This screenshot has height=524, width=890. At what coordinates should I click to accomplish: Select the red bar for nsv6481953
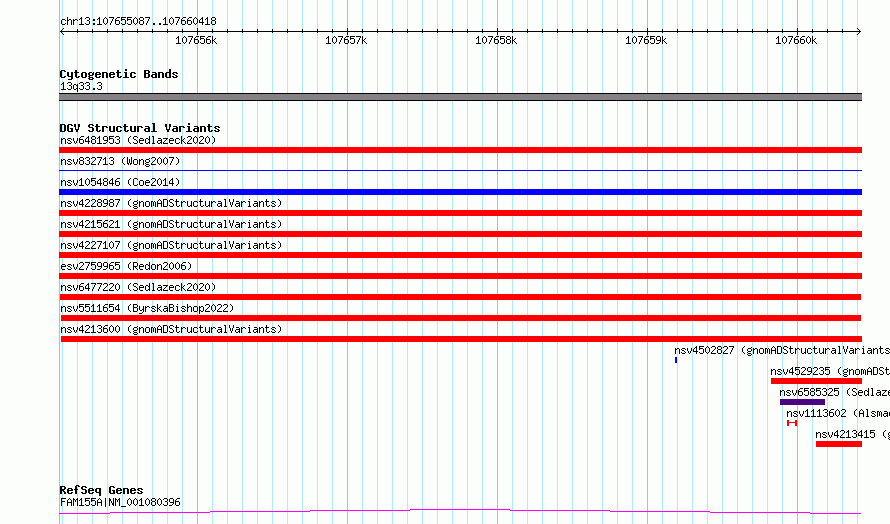(460, 150)
